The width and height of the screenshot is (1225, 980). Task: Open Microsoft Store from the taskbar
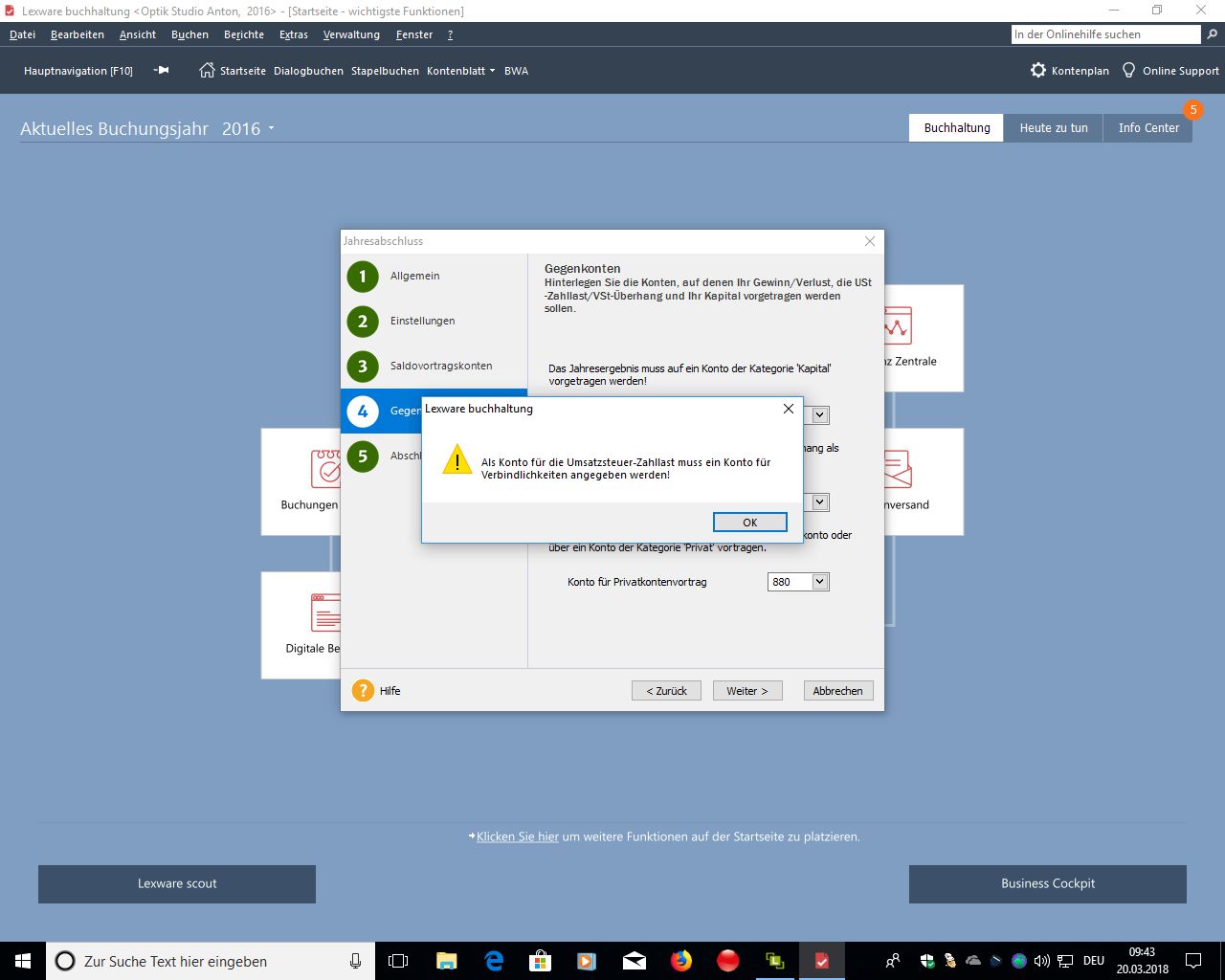tap(541, 961)
